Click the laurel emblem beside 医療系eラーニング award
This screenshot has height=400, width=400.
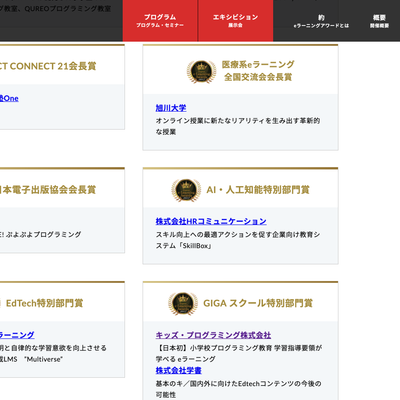pos(201,72)
